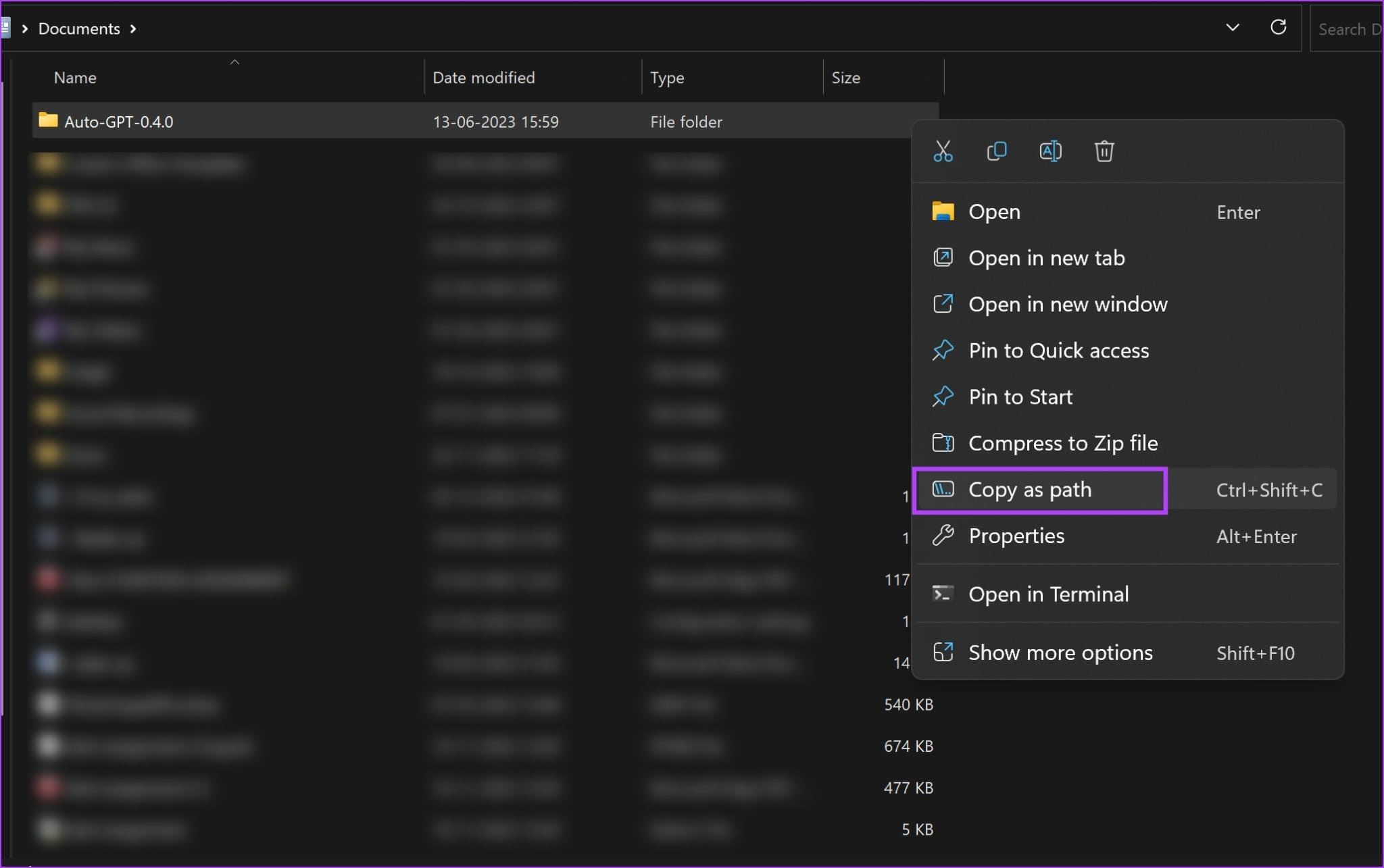
Task: Click Open in new window option
Action: (1068, 304)
